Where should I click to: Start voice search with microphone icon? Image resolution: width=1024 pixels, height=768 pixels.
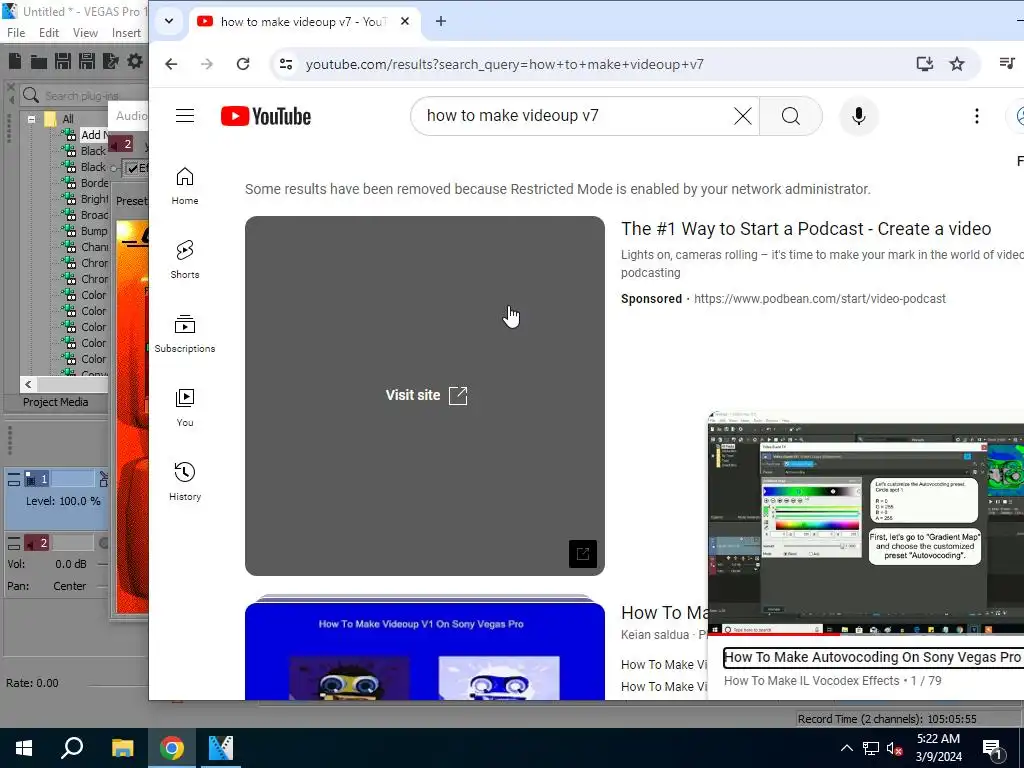[x=859, y=116]
